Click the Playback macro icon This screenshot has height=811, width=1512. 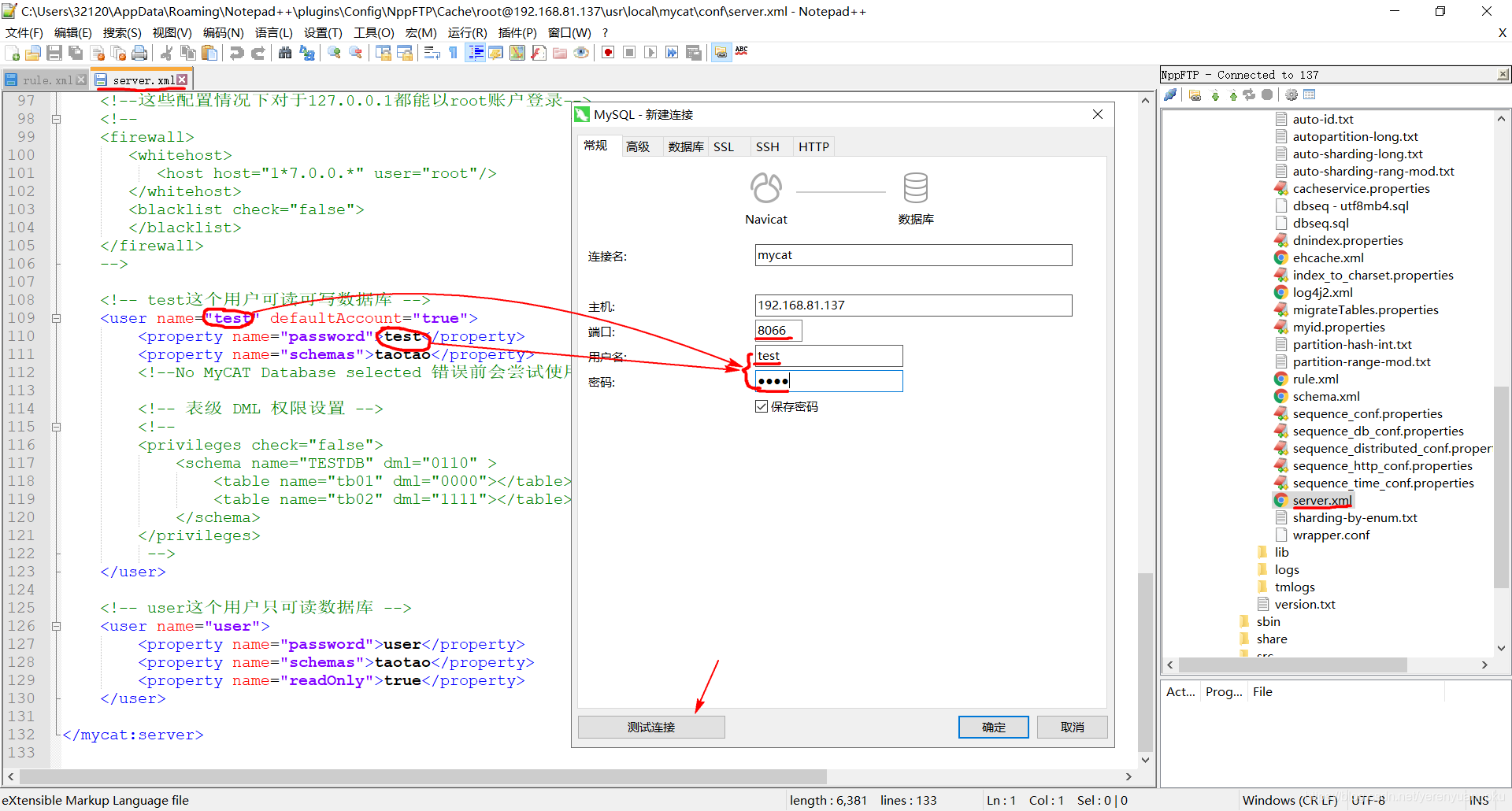pyautogui.click(x=650, y=53)
